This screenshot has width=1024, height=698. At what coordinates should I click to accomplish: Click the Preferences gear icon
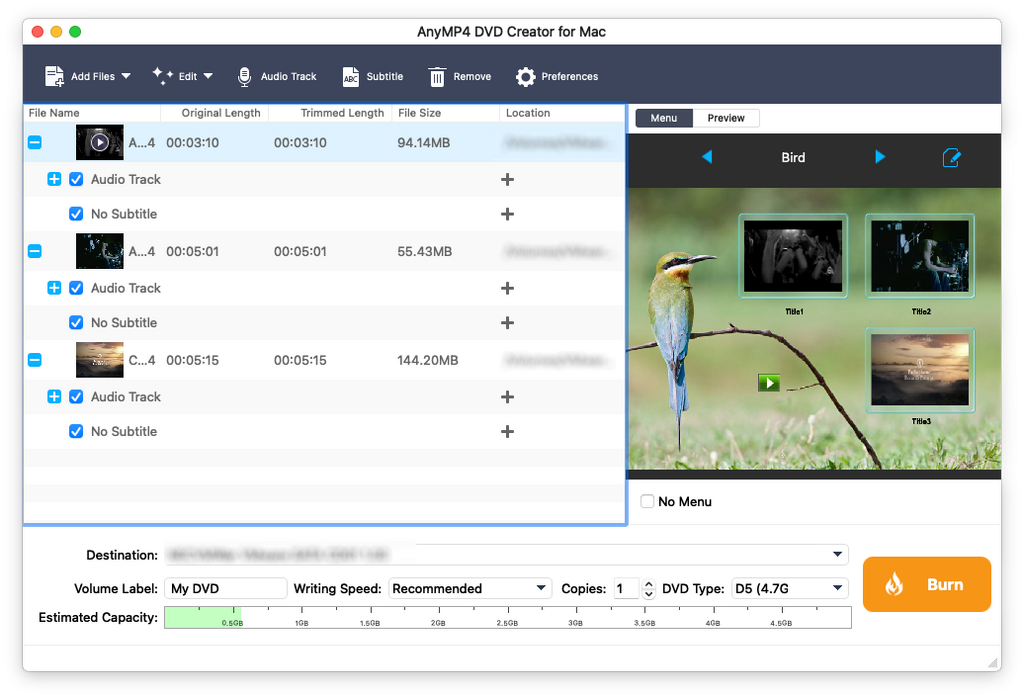525,77
